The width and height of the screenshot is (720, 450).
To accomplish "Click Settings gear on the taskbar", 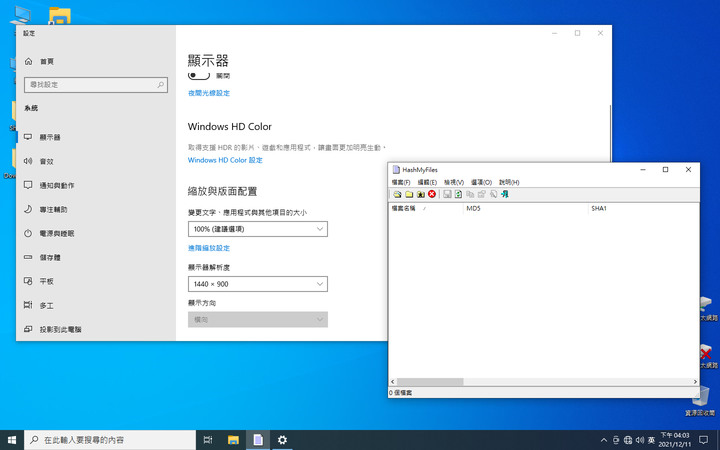I will point(282,440).
